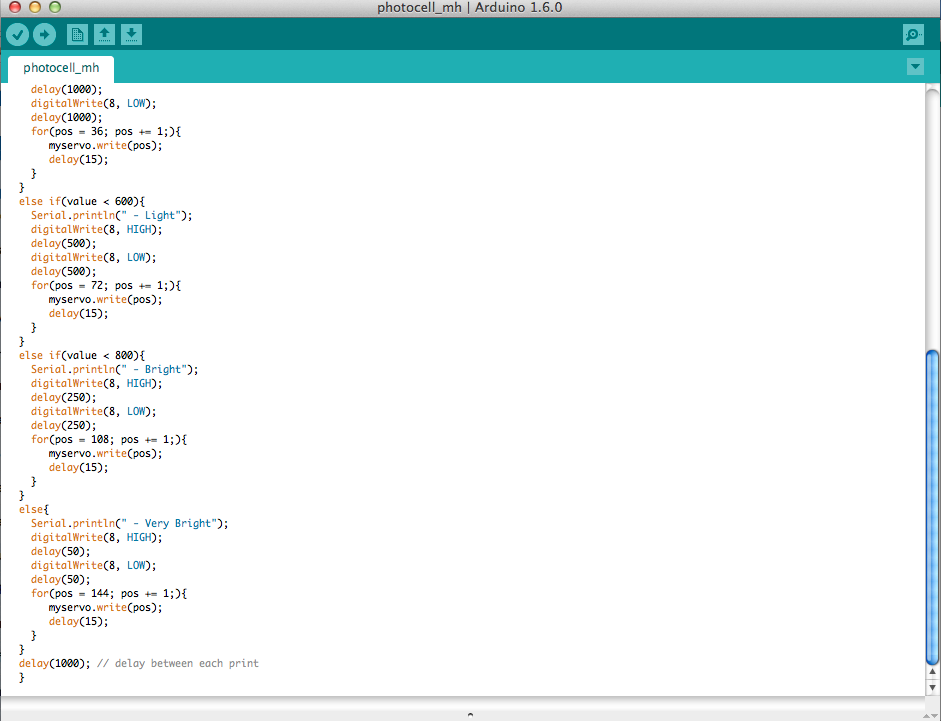The width and height of the screenshot is (941, 721).
Task: Save the sketch with the down-arrow icon
Action: [x=131, y=35]
